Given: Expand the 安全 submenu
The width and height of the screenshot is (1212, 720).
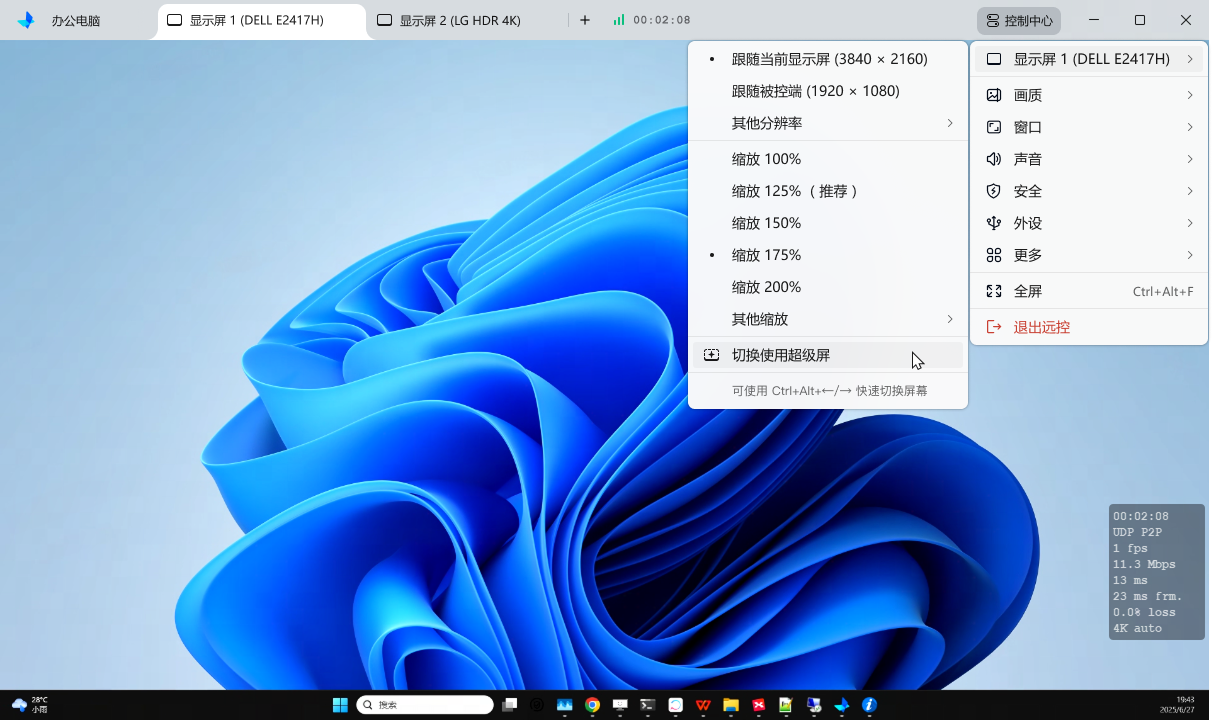Looking at the screenshot, I should click(x=1089, y=191).
